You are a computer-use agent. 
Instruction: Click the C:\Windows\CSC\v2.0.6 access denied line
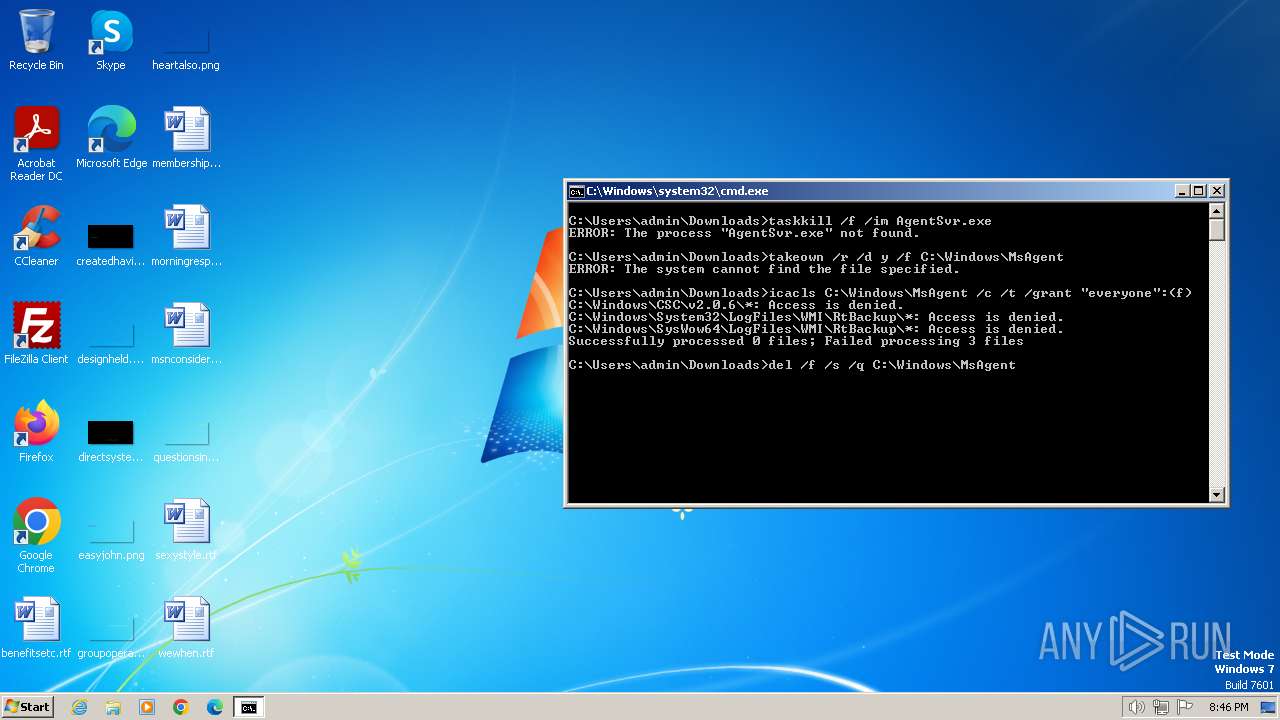click(x=736, y=305)
